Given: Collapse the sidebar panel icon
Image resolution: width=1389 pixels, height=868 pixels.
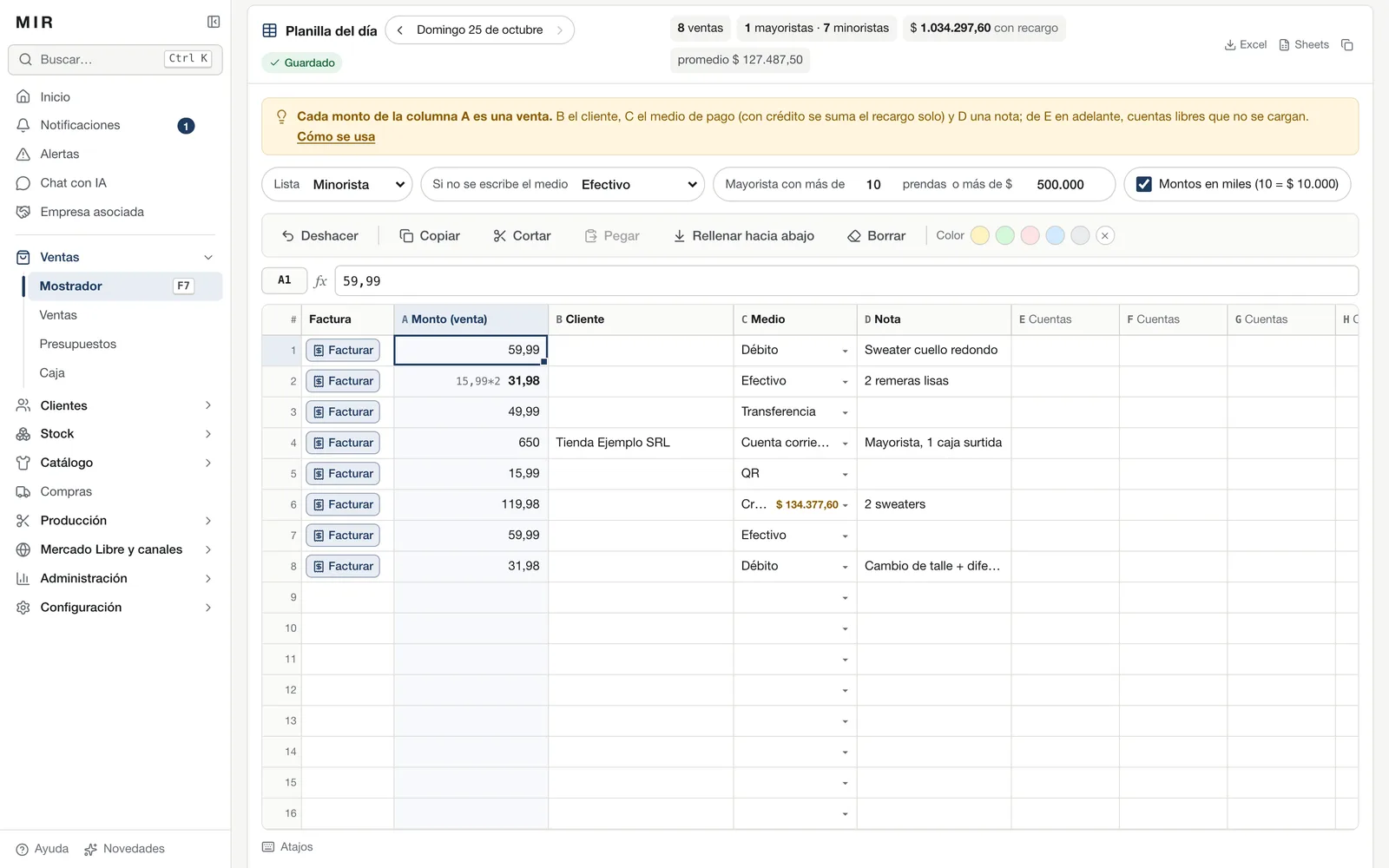Looking at the screenshot, I should click(x=214, y=22).
